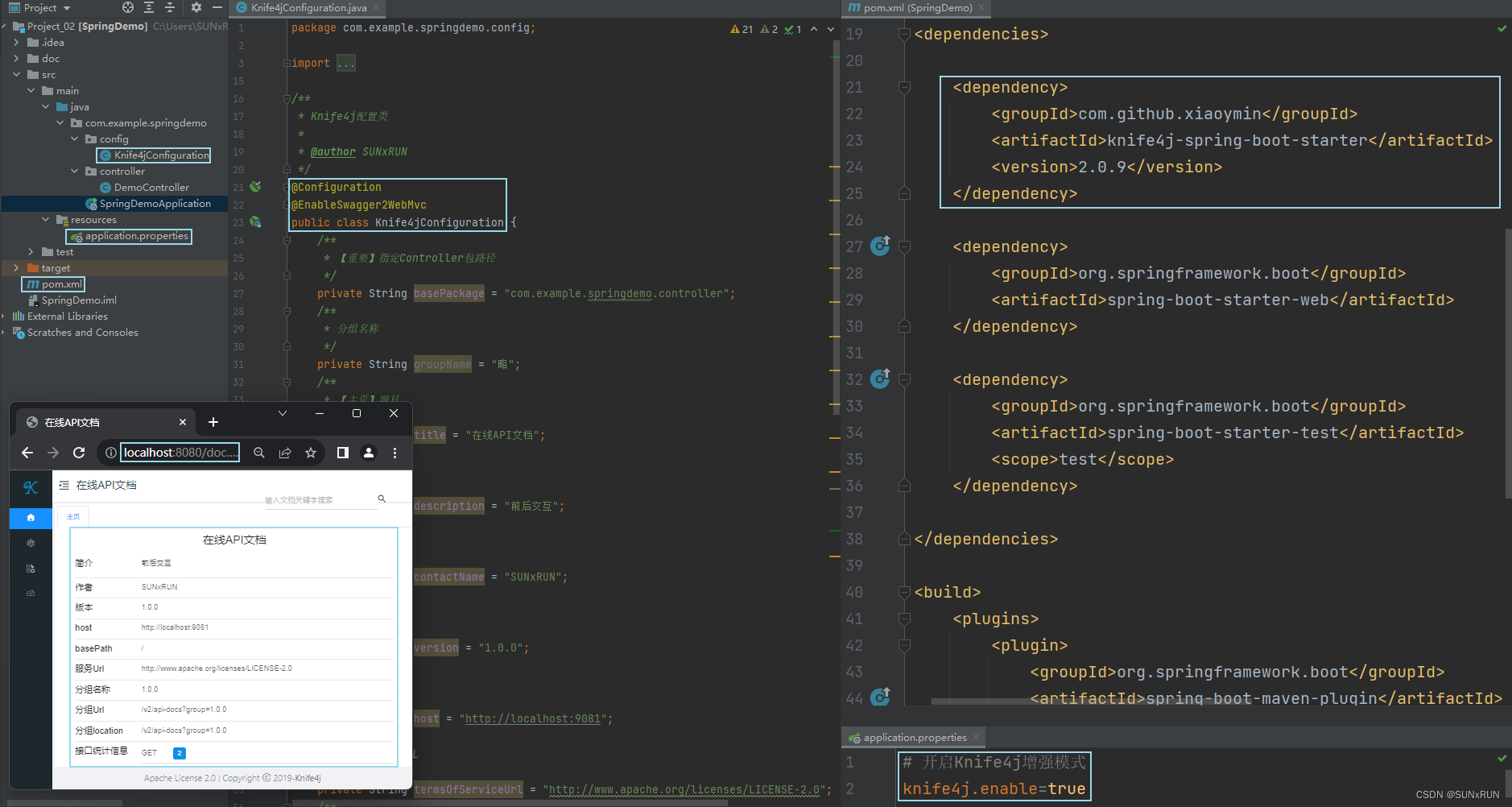
Task: Expand the .idea folder
Action: point(17,43)
